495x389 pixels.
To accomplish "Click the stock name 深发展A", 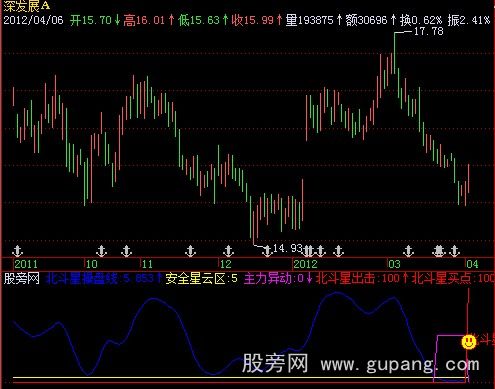I will coord(27,5).
